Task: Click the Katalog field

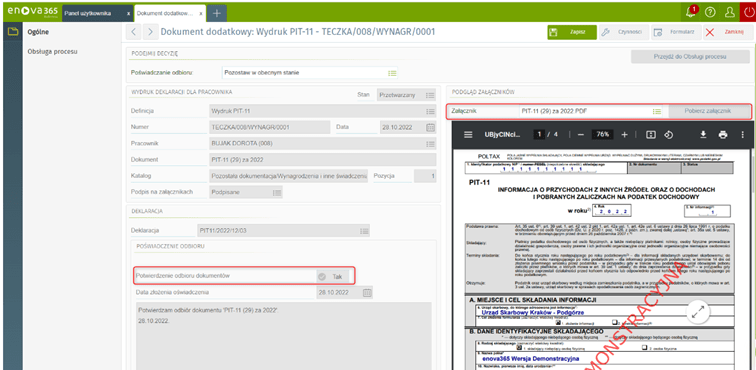Action: 288,176
